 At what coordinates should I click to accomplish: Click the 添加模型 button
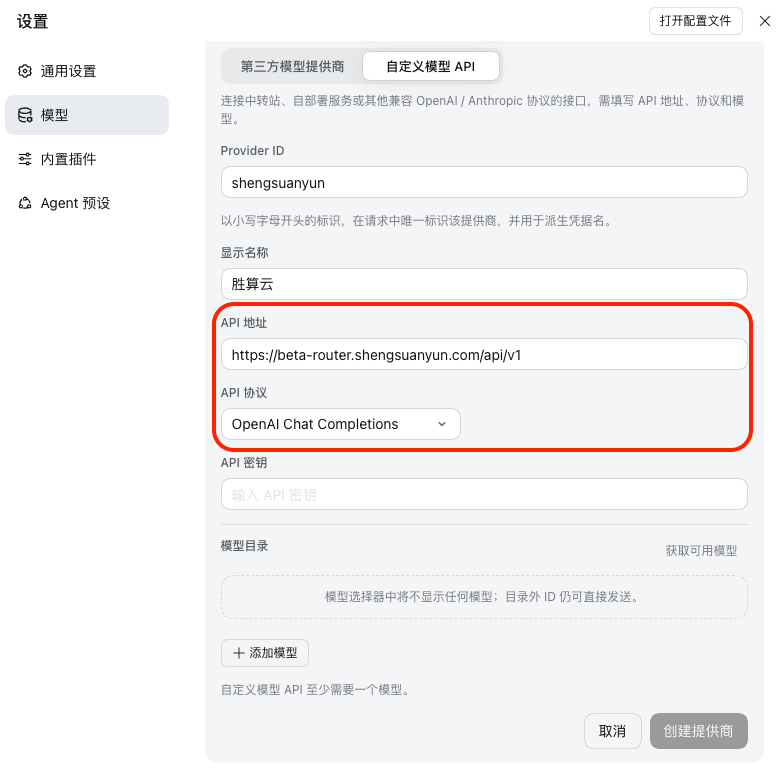(265, 653)
